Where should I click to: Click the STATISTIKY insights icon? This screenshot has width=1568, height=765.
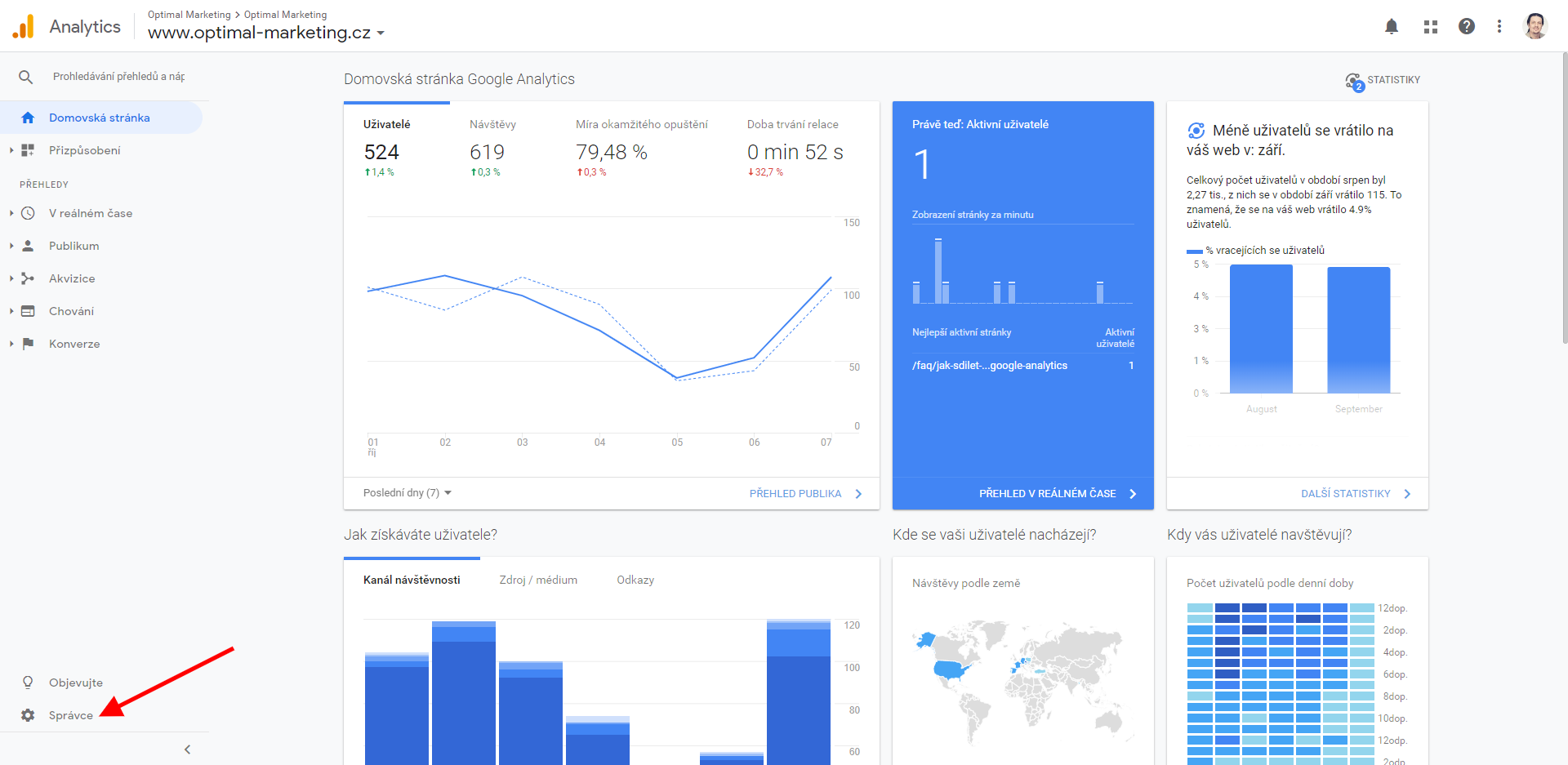pos(1355,82)
